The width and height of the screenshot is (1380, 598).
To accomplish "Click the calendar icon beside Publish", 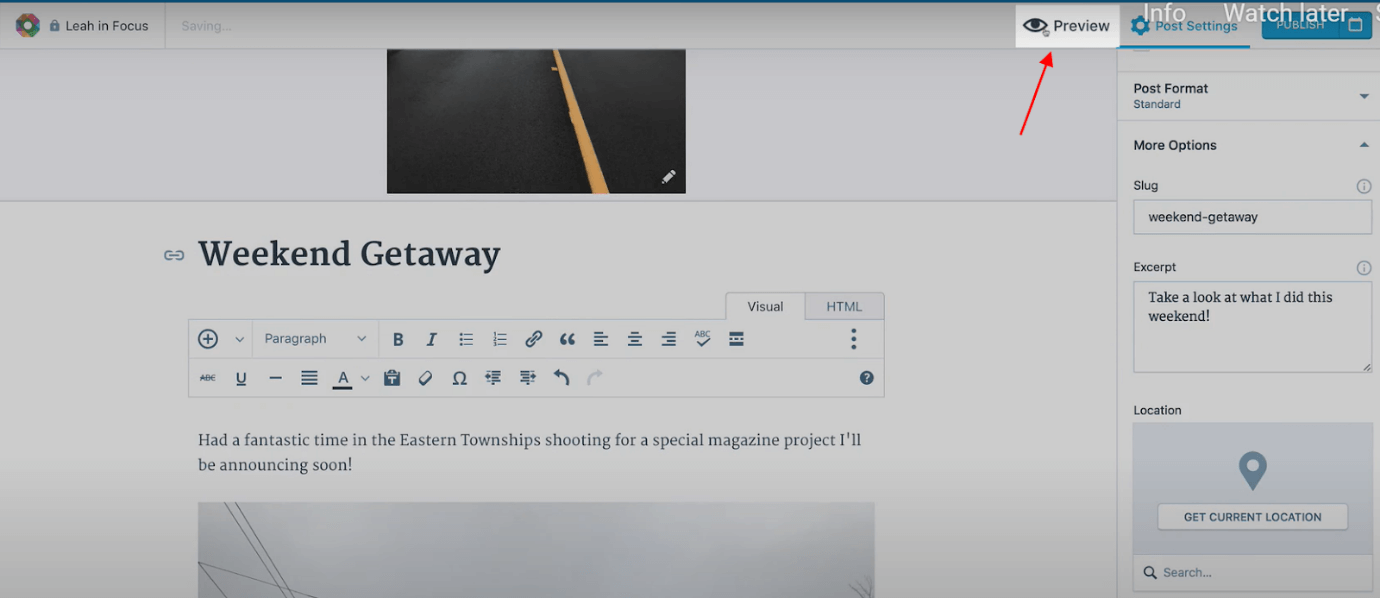I will click(x=1356, y=25).
